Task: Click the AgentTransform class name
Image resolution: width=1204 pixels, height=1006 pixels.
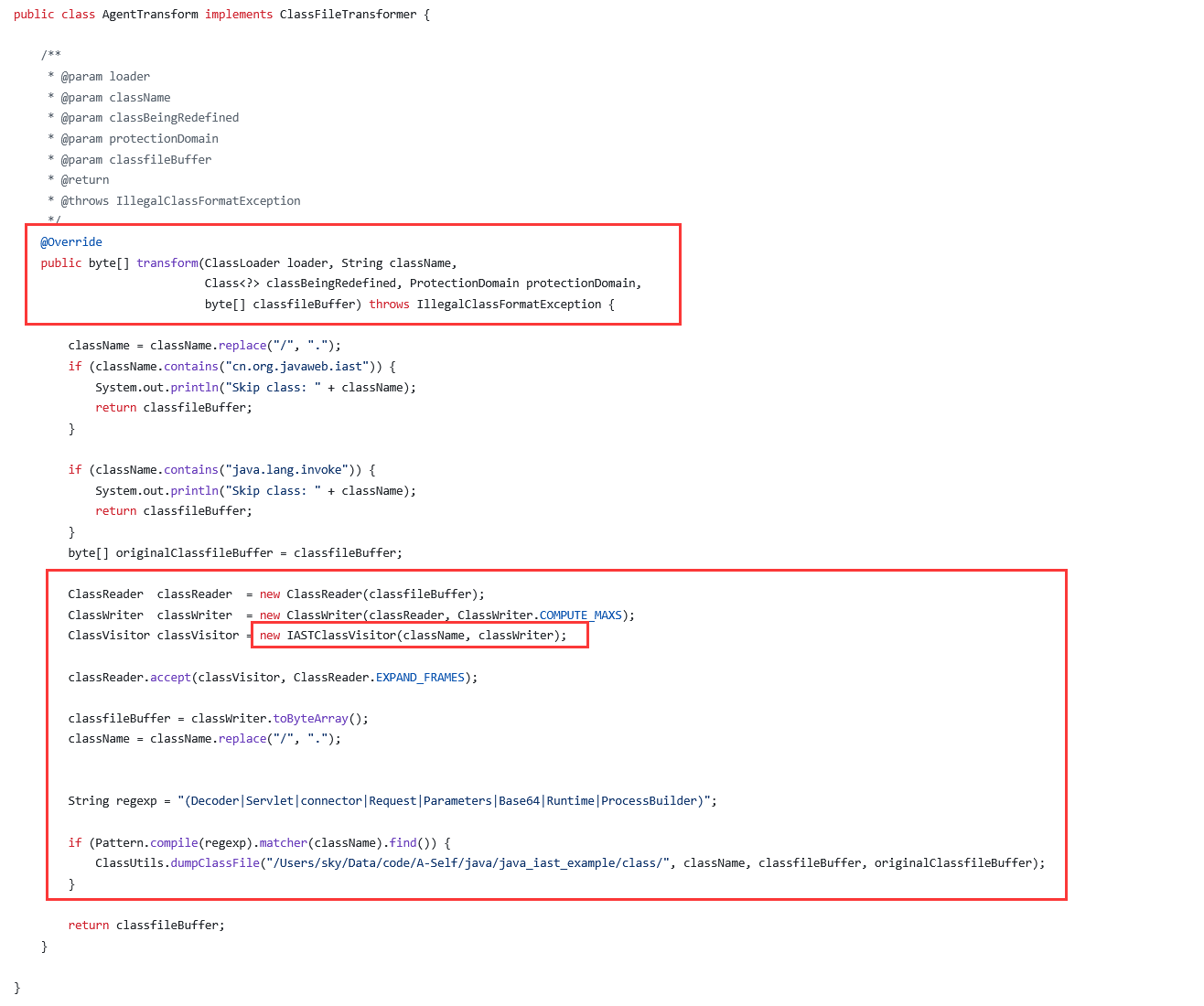Action: (x=150, y=15)
